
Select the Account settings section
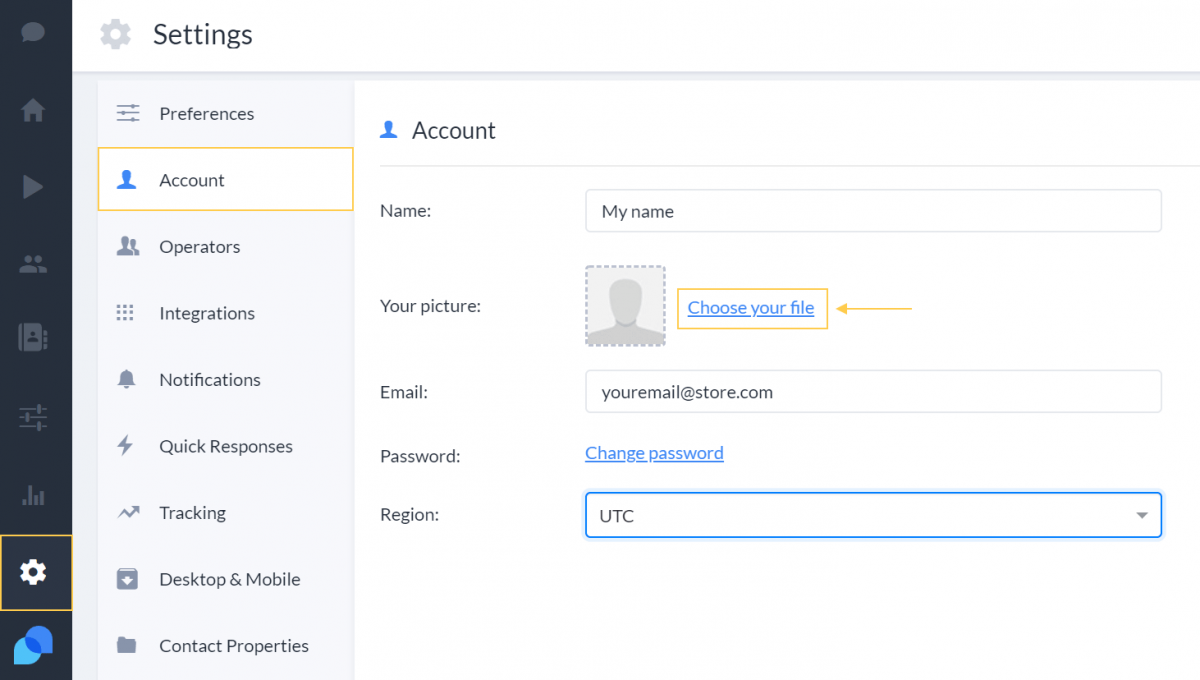tap(226, 180)
